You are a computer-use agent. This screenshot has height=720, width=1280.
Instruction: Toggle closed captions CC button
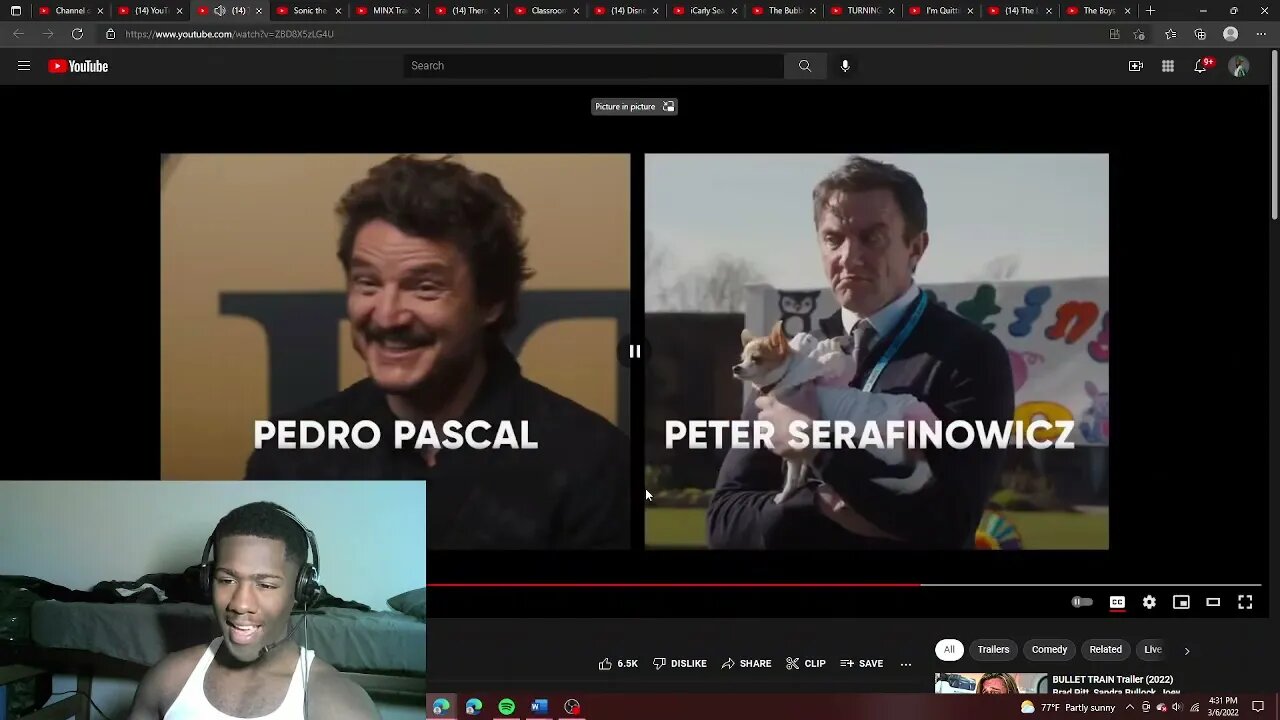tap(1117, 602)
